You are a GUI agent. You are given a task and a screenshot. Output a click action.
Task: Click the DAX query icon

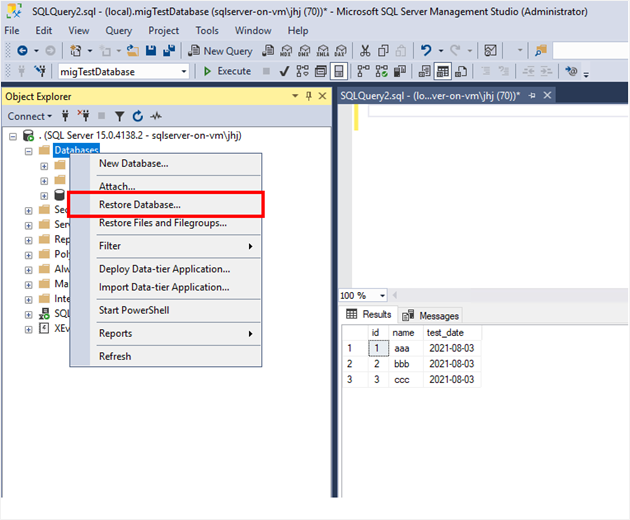pos(340,51)
